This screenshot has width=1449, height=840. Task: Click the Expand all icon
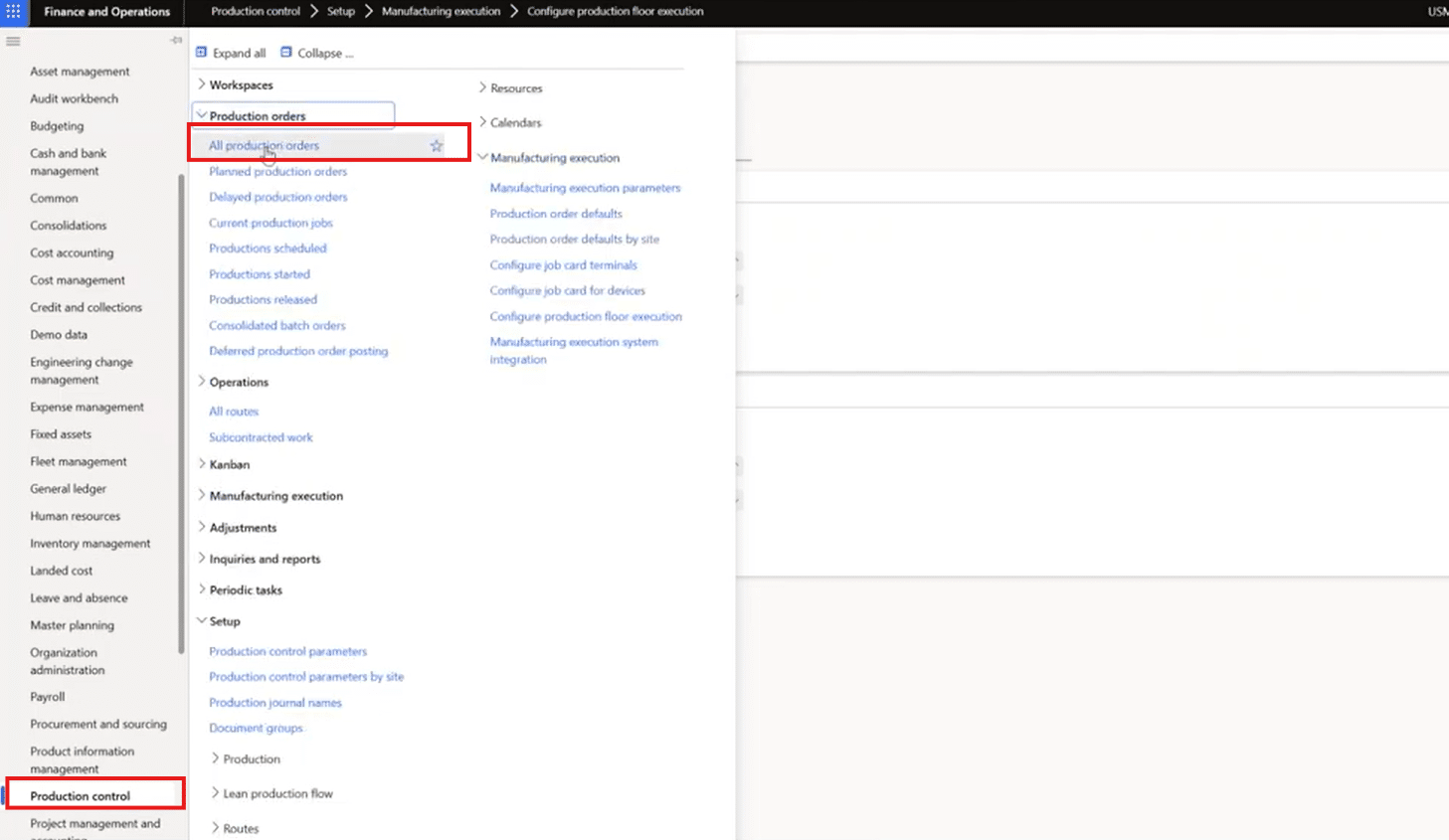pos(202,53)
